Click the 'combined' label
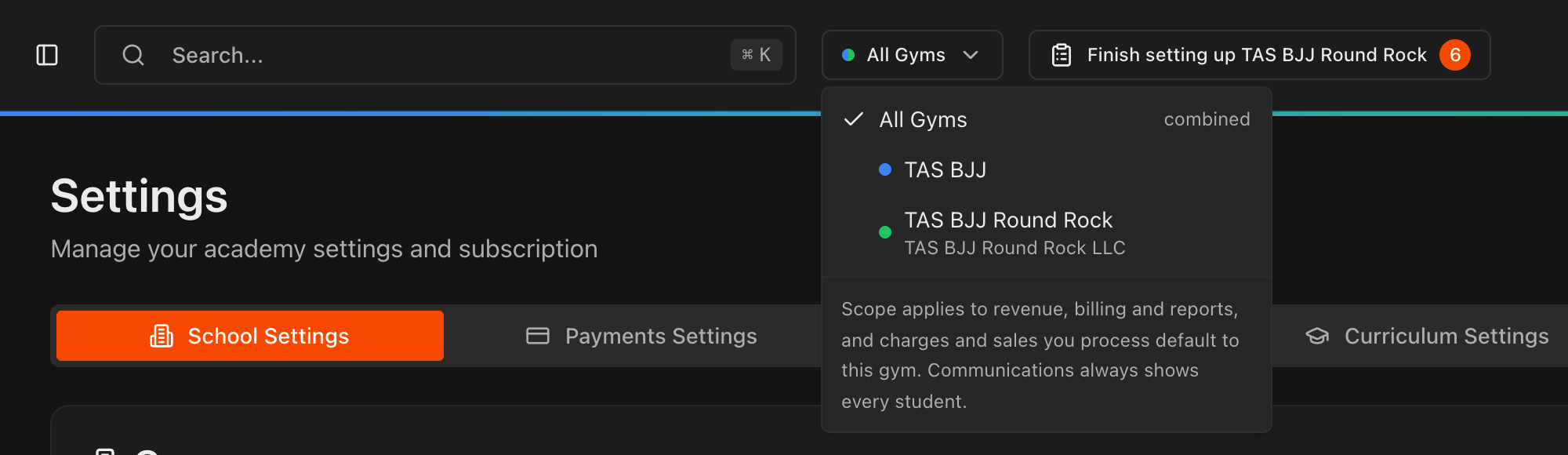 pyautogui.click(x=1207, y=119)
